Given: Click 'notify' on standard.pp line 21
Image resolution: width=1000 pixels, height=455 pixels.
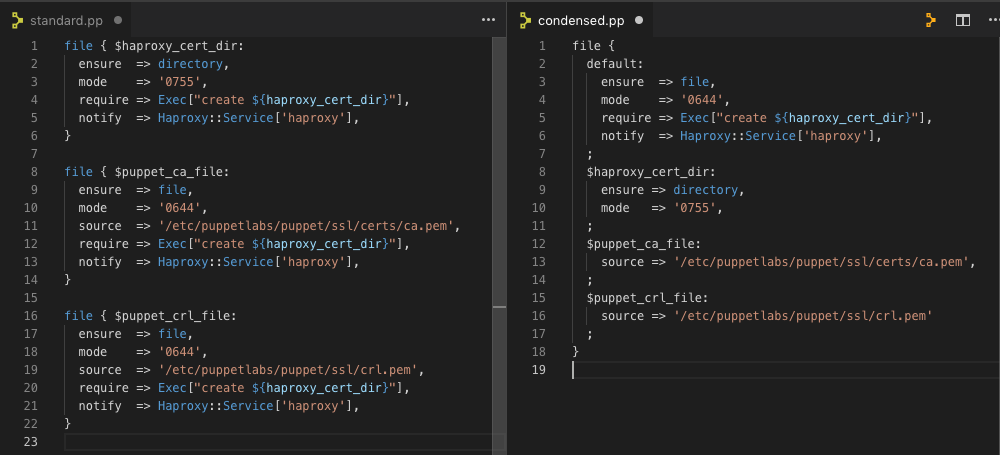Looking at the screenshot, I should (100, 406).
